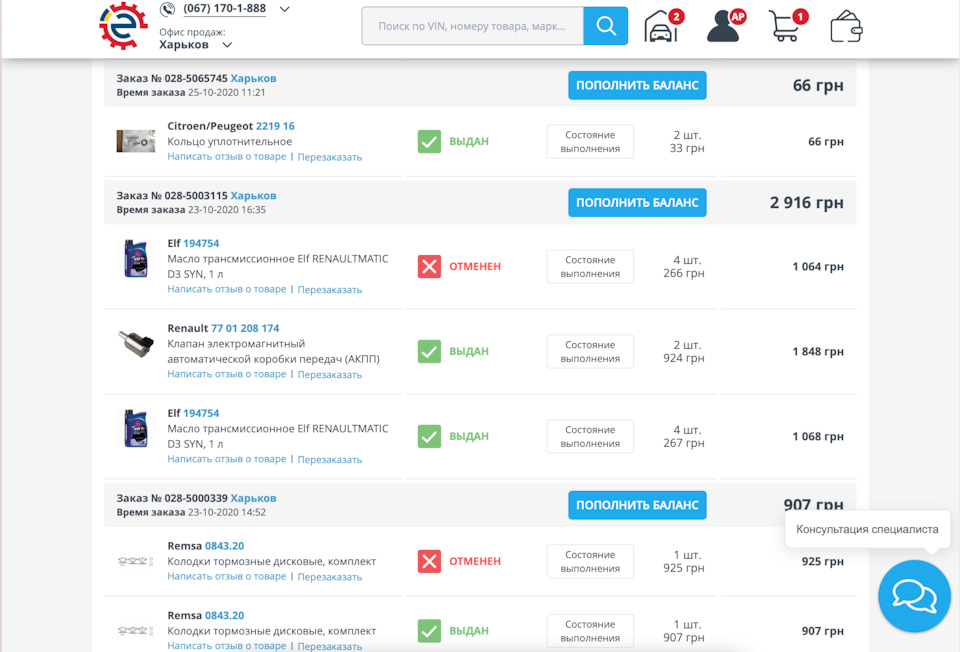Open Состояние выполнения for cancelled Remsa pads

pyautogui.click(x=590, y=561)
